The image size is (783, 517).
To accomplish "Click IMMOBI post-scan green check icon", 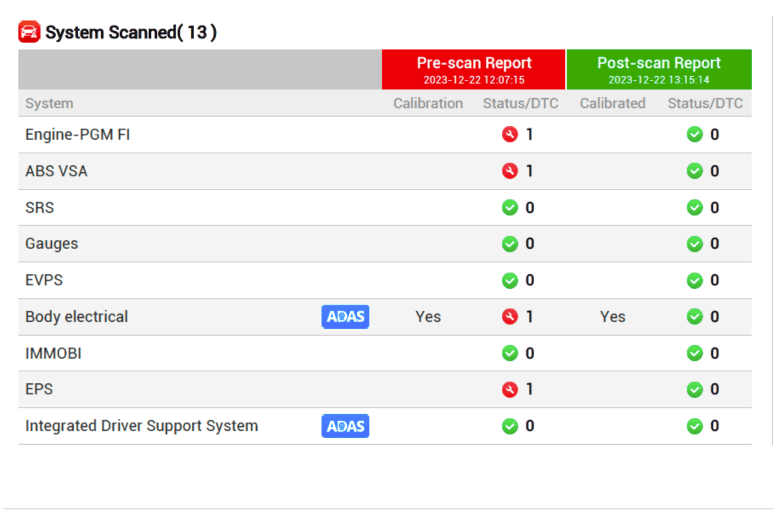I will (695, 353).
